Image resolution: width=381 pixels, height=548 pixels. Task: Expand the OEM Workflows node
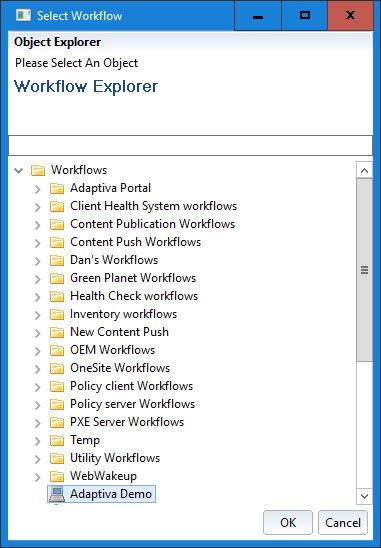coord(38,351)
